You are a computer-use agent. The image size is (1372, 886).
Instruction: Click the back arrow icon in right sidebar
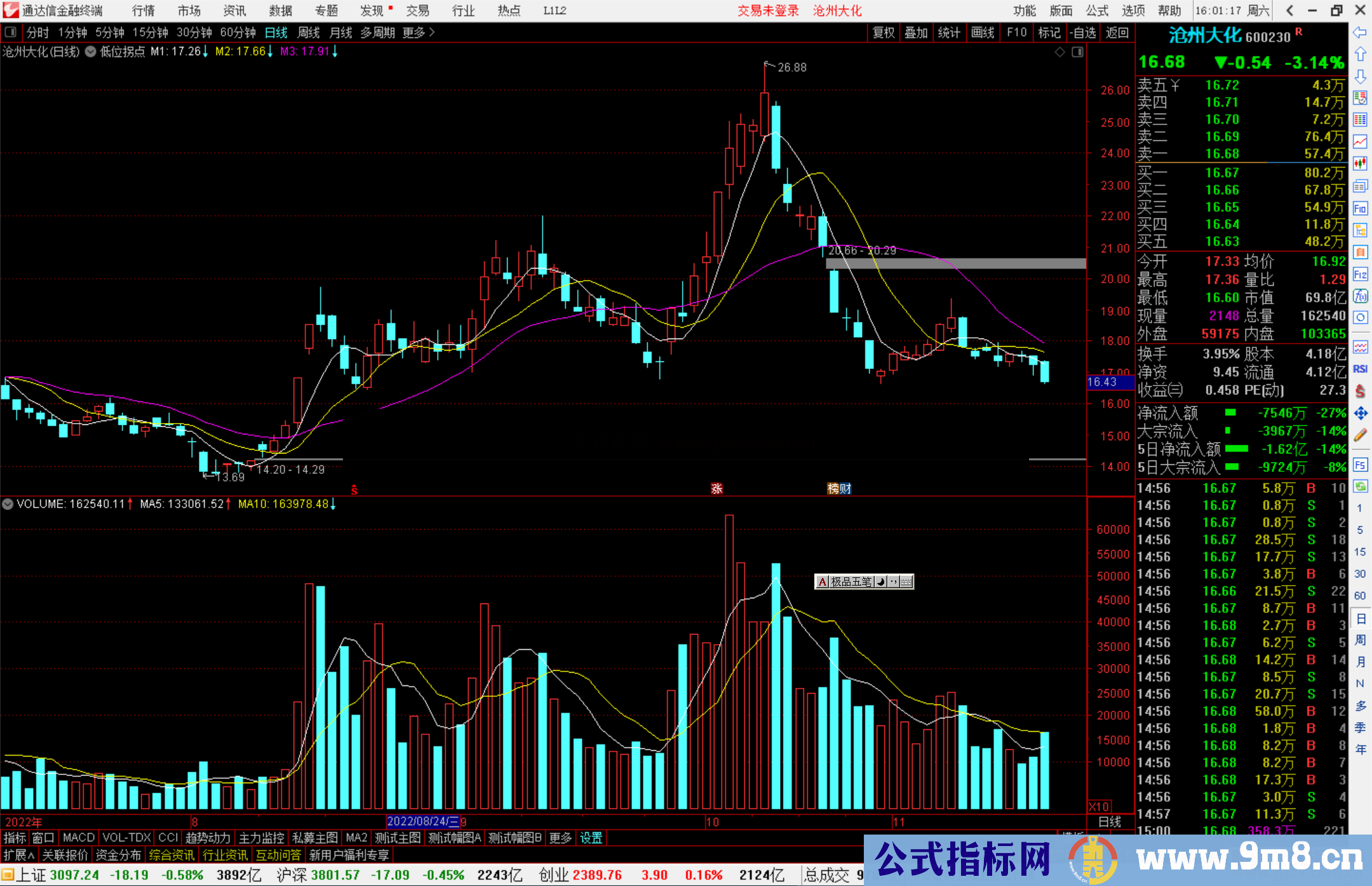(x=1360, y=32)
